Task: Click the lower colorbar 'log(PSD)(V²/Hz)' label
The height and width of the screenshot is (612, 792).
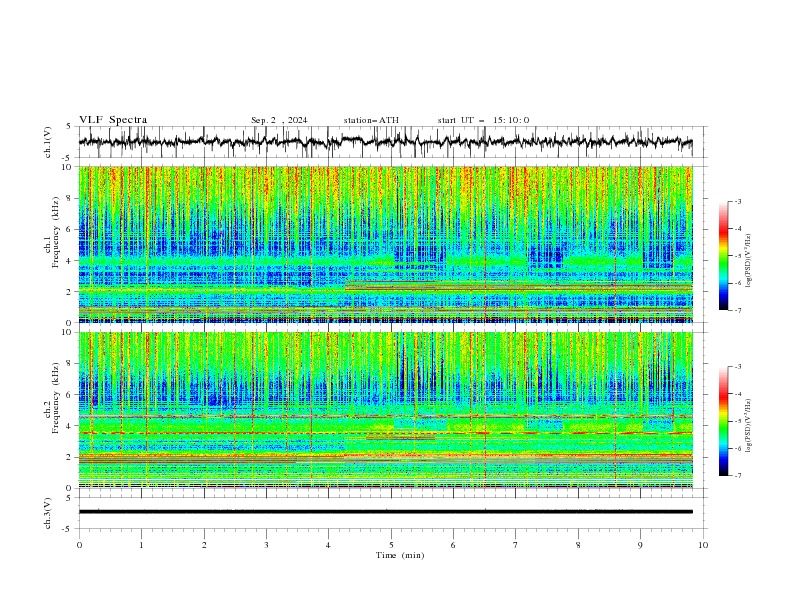Action: tap(749, 426)
